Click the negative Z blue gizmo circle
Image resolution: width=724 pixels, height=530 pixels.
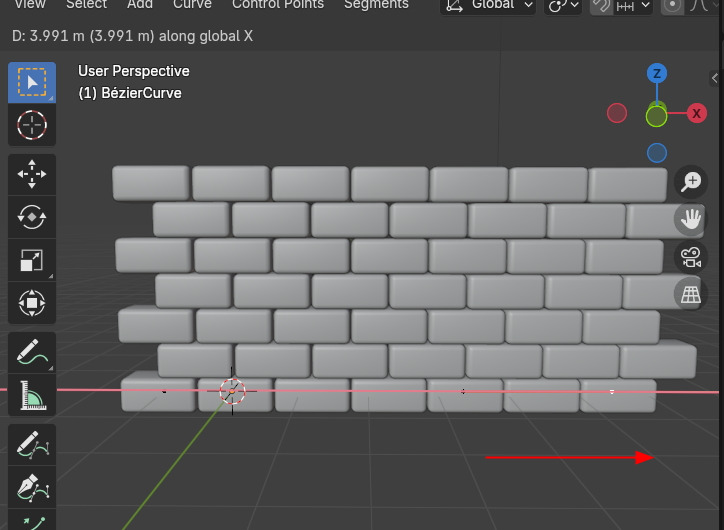(657, 153)
